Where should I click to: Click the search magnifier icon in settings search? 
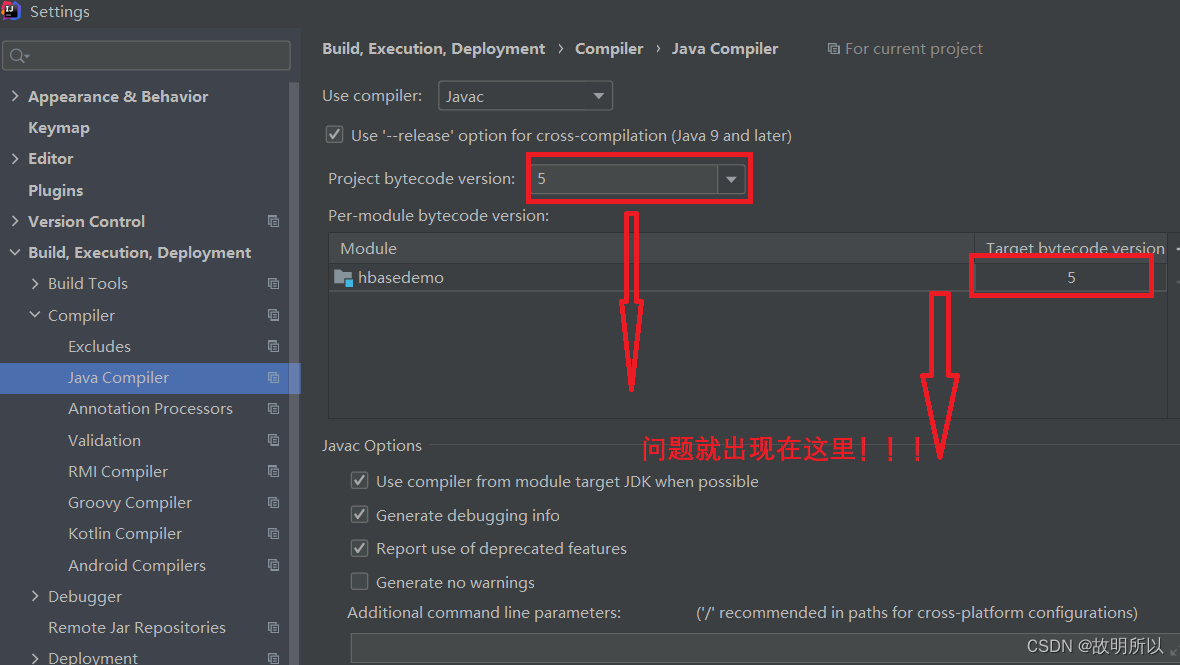point(19,56)
